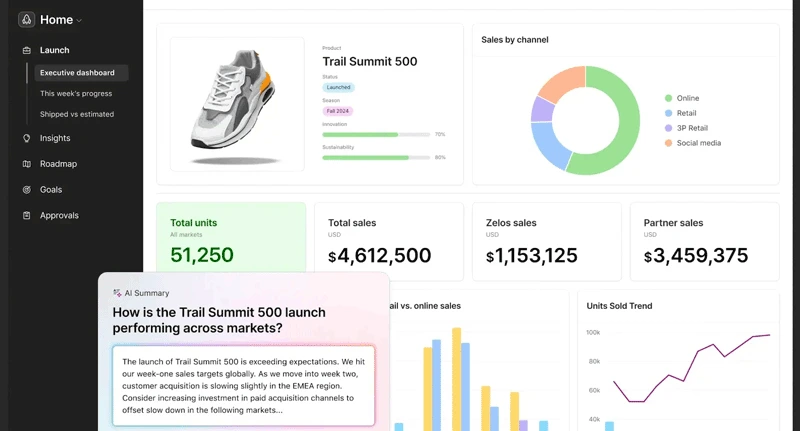This screenshot has height=431, width=800.
Task: Click the Launched status badge
Action: 338,87
